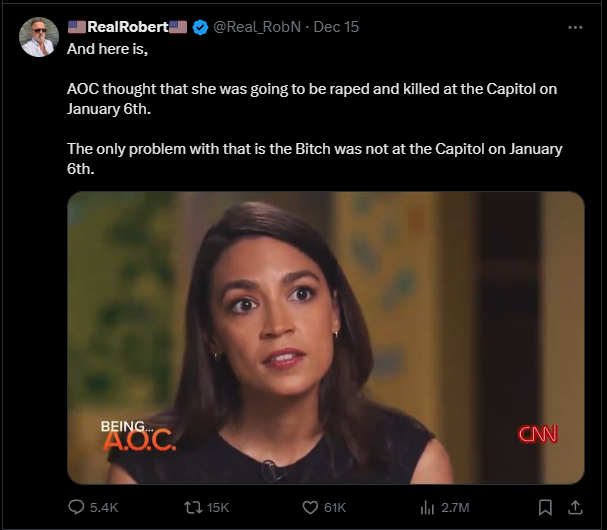Image resolution: width=607 pixels, height=530 pixels.
Task: Open the poster's profile avatar
Action: tap(39, 37)
